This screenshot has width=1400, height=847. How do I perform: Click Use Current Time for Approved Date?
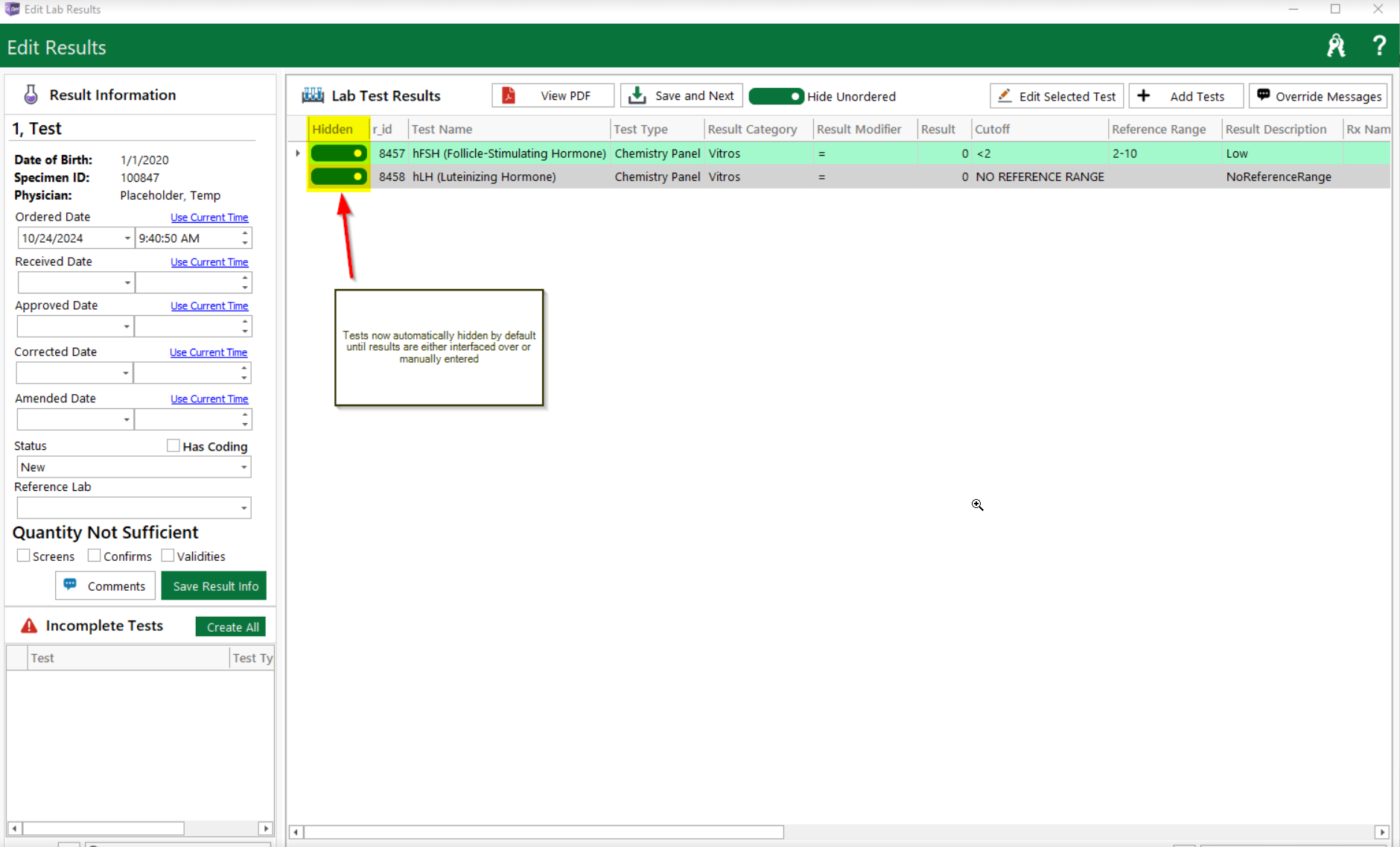click(x=209, y=306)
